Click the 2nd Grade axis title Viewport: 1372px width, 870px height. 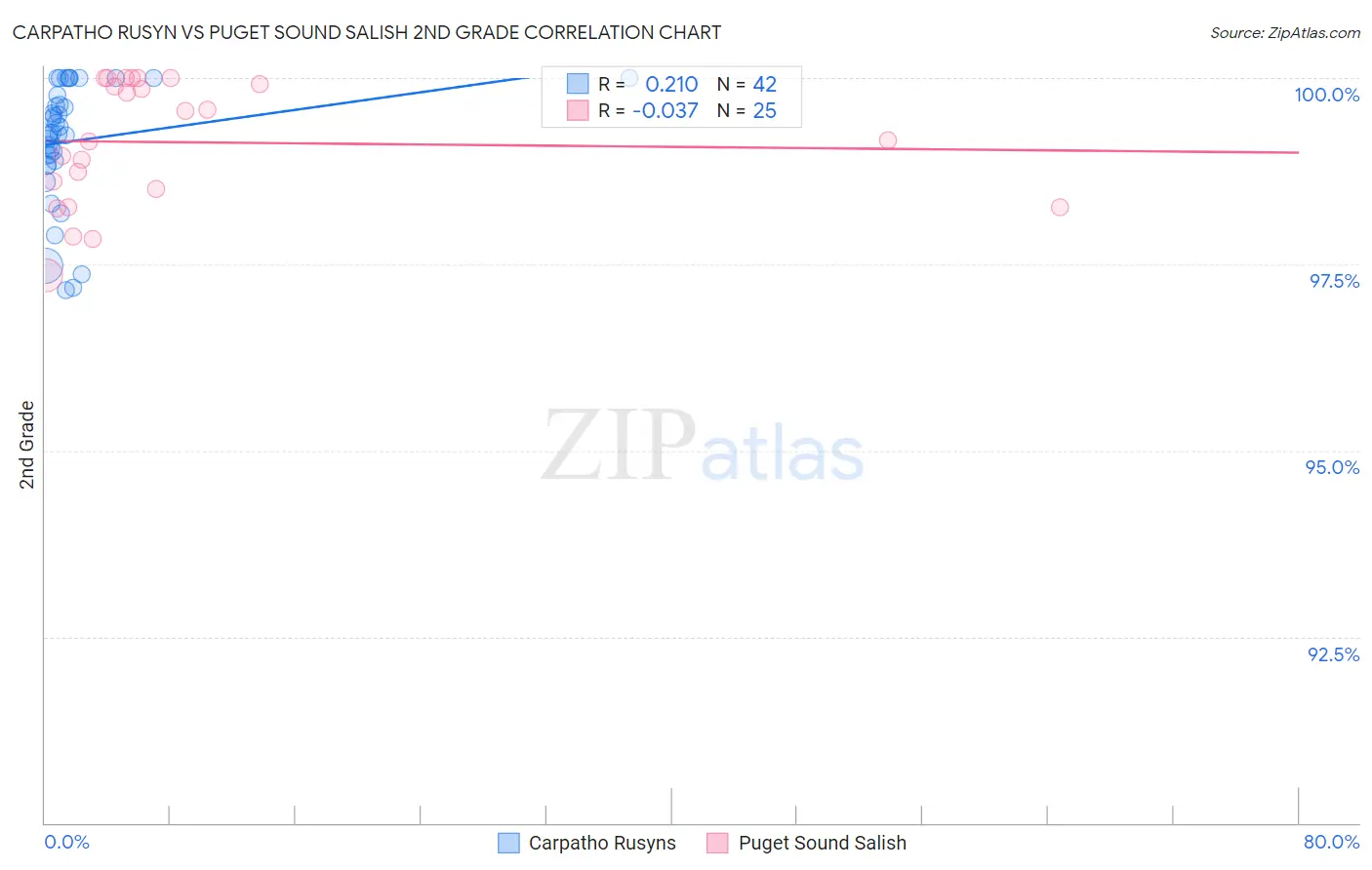[26, 445]
